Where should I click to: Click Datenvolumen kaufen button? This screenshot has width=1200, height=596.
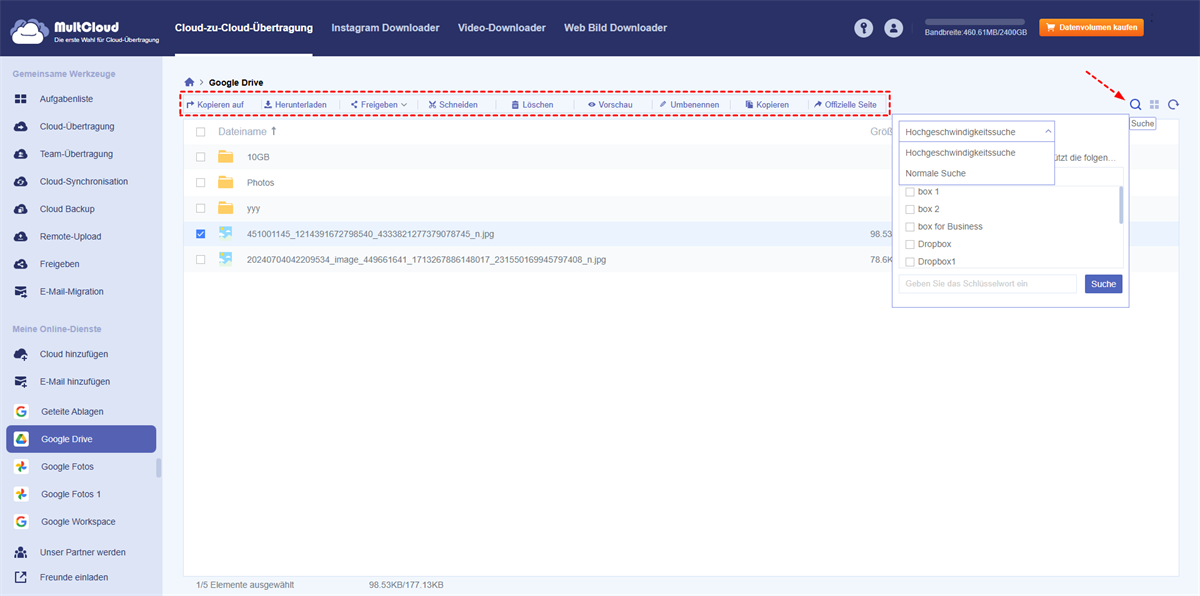pos(1091,28)
